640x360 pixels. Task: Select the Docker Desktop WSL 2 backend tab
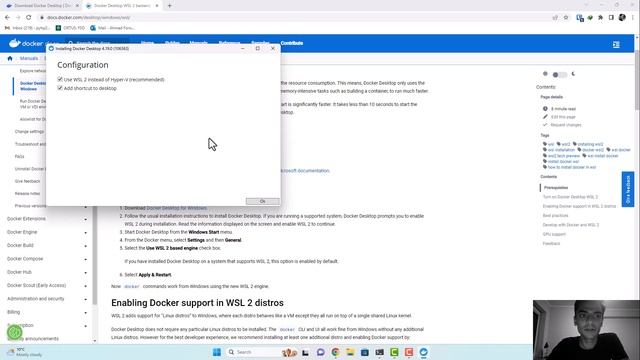[x=122, y=6]
